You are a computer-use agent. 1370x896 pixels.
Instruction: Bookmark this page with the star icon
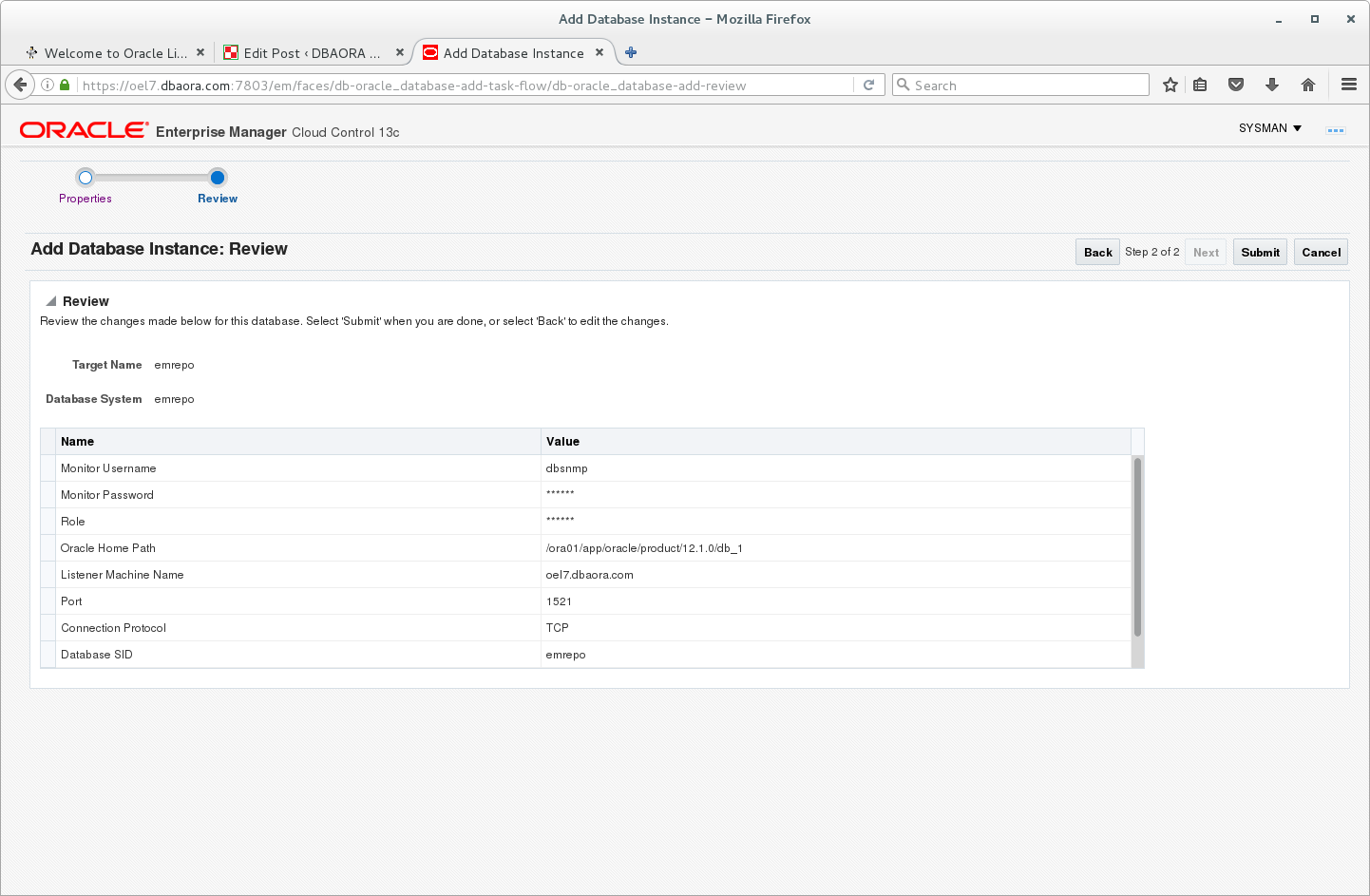coord(1170,85)
